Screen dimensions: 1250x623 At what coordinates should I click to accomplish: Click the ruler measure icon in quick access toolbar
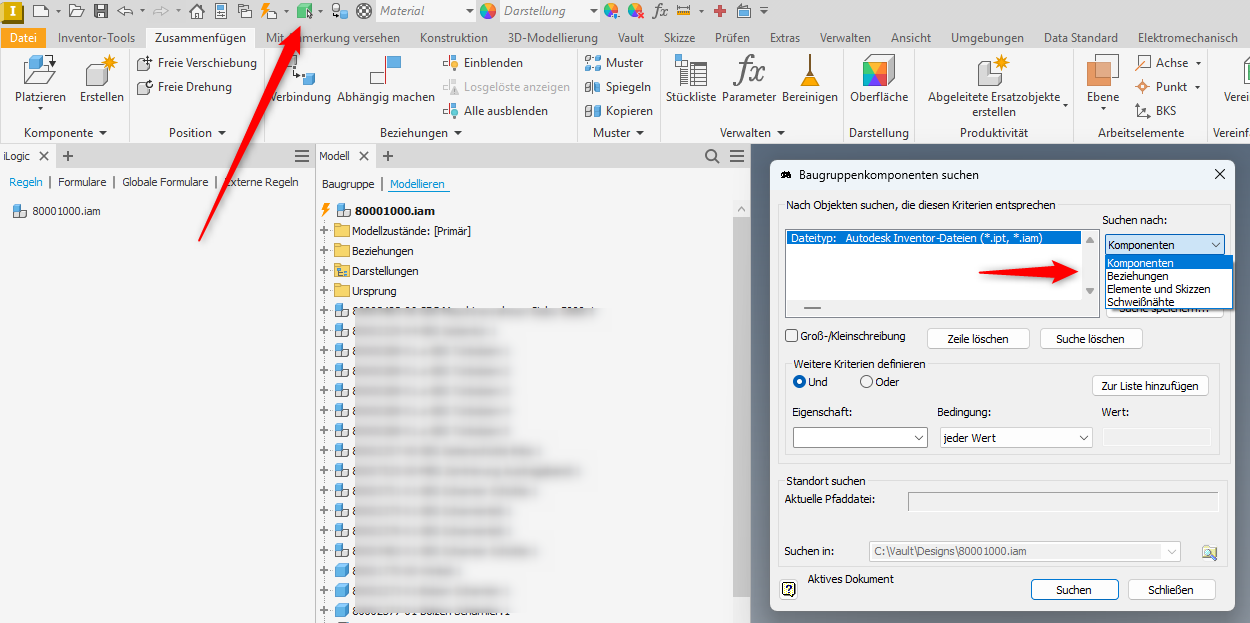(x=684, y=11)
